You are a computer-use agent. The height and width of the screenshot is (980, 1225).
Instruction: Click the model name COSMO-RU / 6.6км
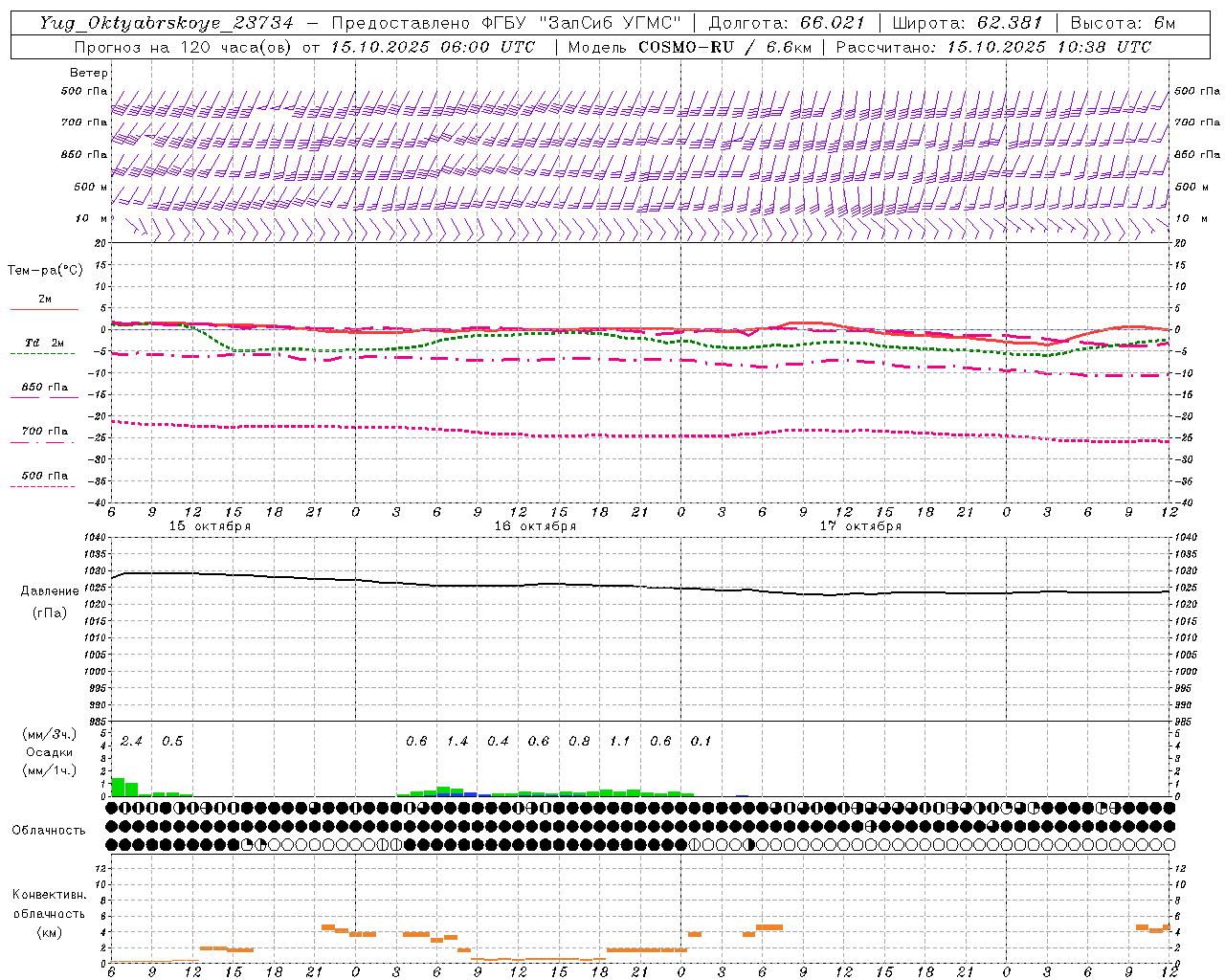724,47
